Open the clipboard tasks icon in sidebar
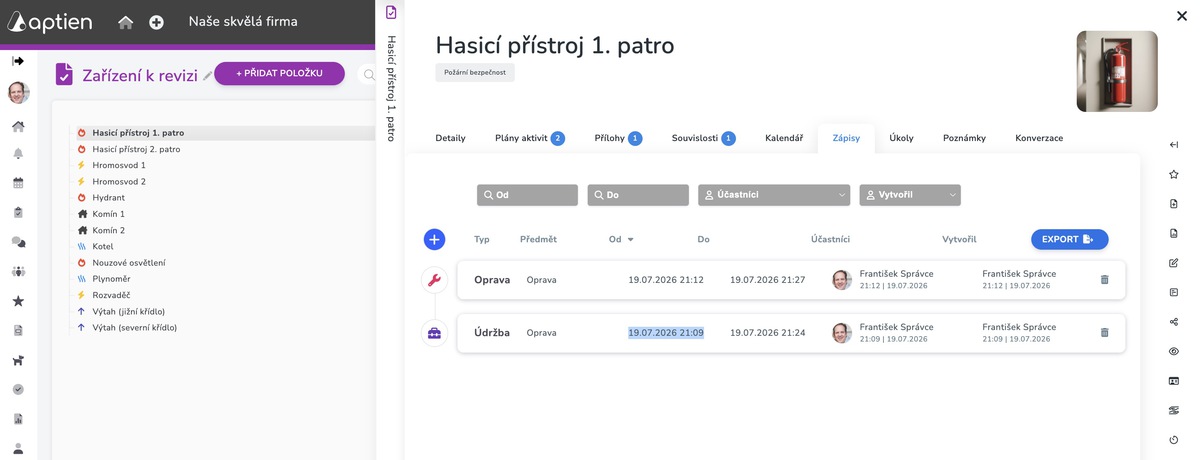 tap(18, 212)
